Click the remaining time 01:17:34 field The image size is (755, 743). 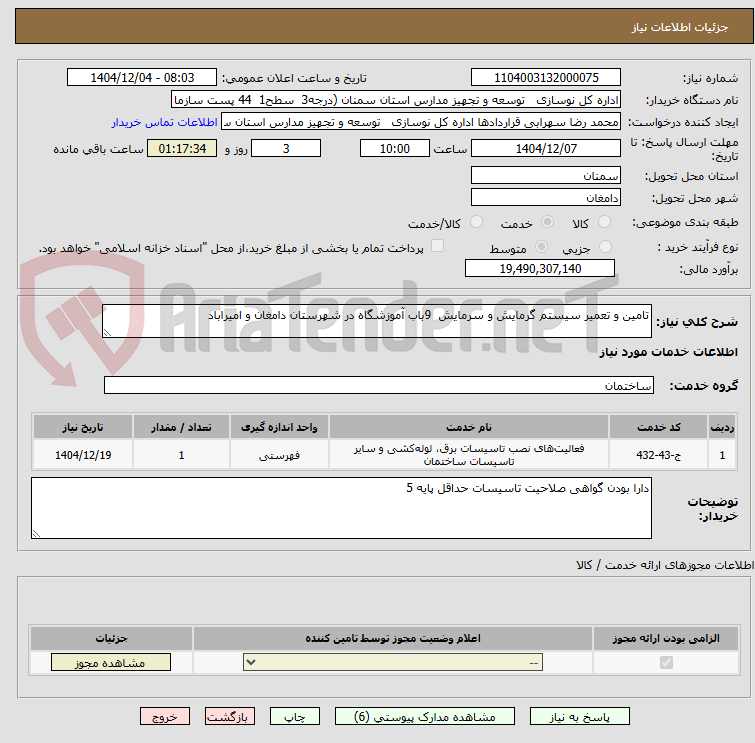click(182, 148)
